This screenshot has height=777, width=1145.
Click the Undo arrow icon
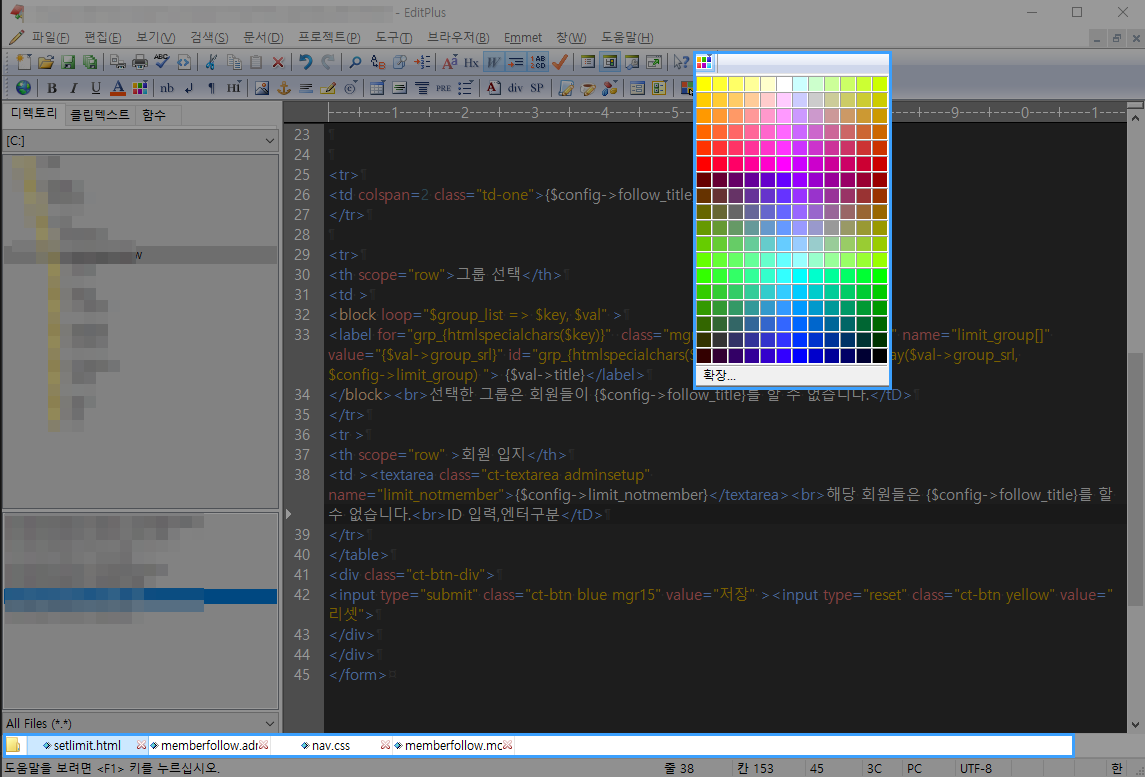click(306, 62)
